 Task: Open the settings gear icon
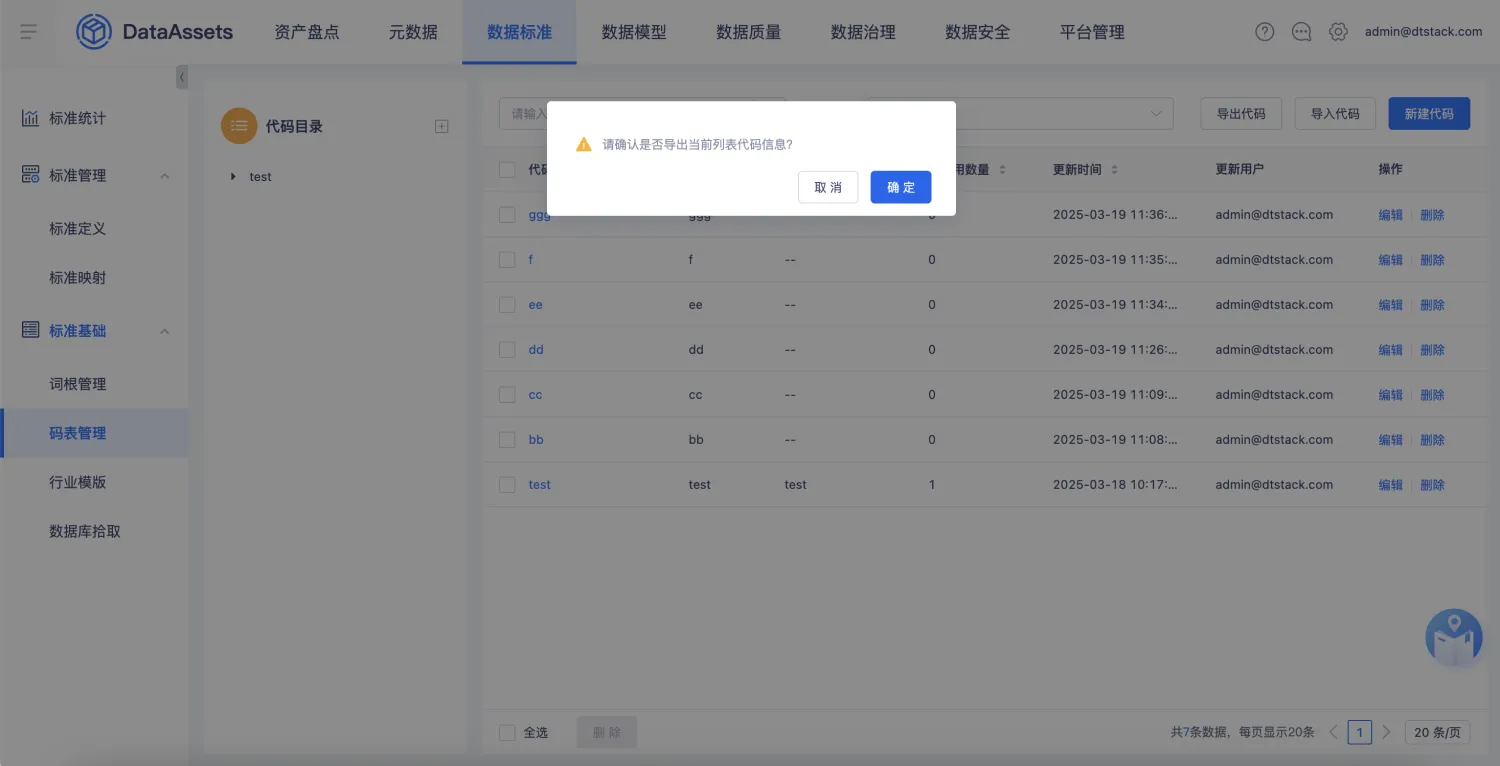tap(1338, 32)
